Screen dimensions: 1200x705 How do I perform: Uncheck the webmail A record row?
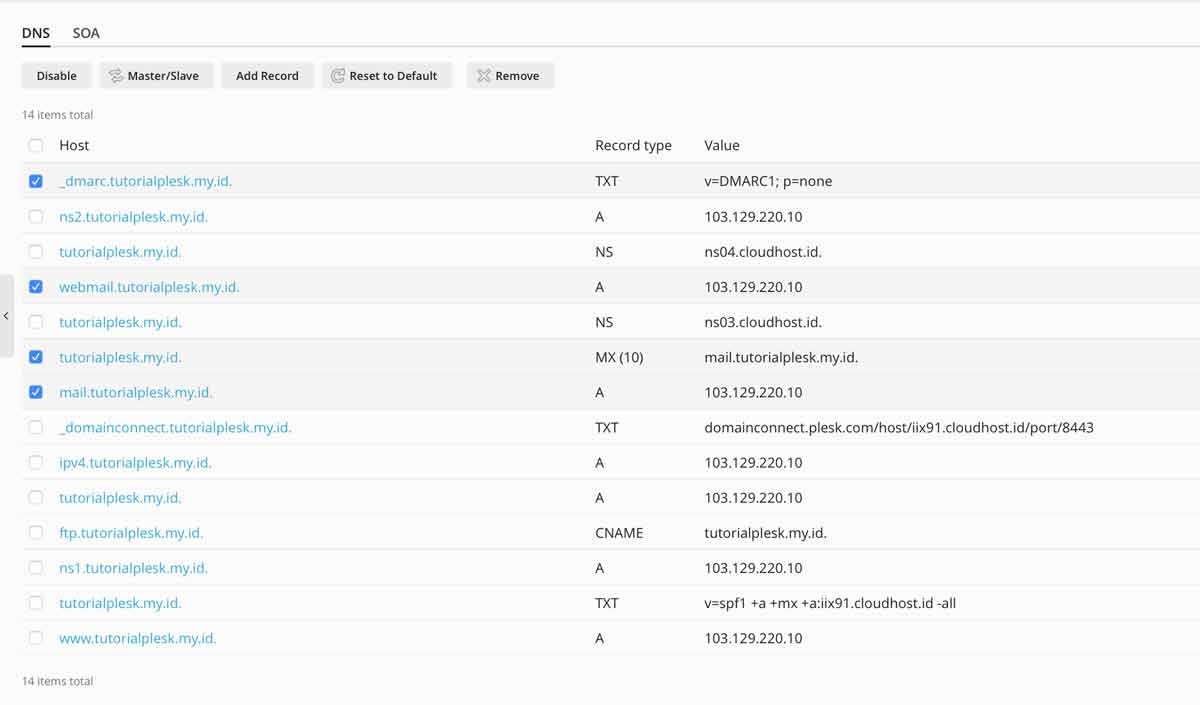click(x=36, y=286)
